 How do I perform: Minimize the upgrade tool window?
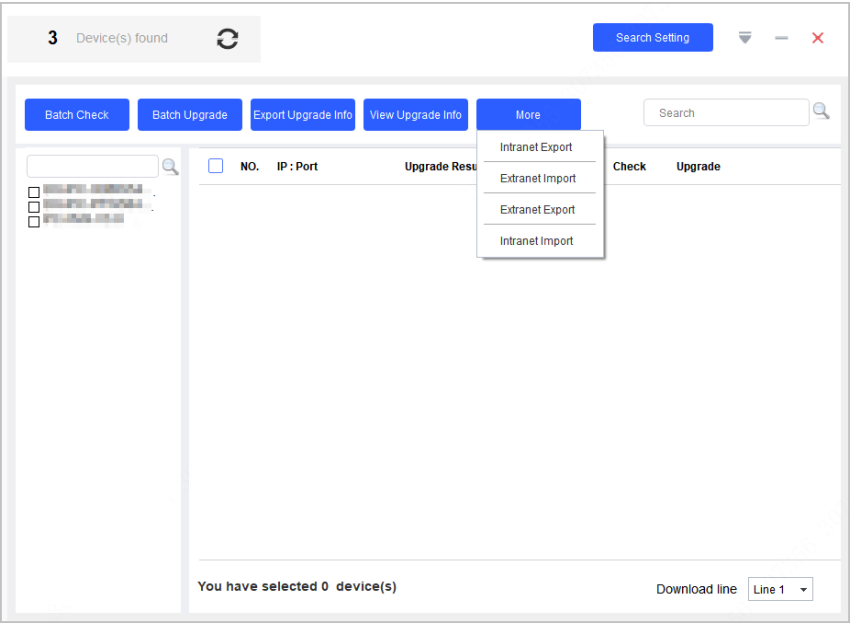tap(781, 38)
